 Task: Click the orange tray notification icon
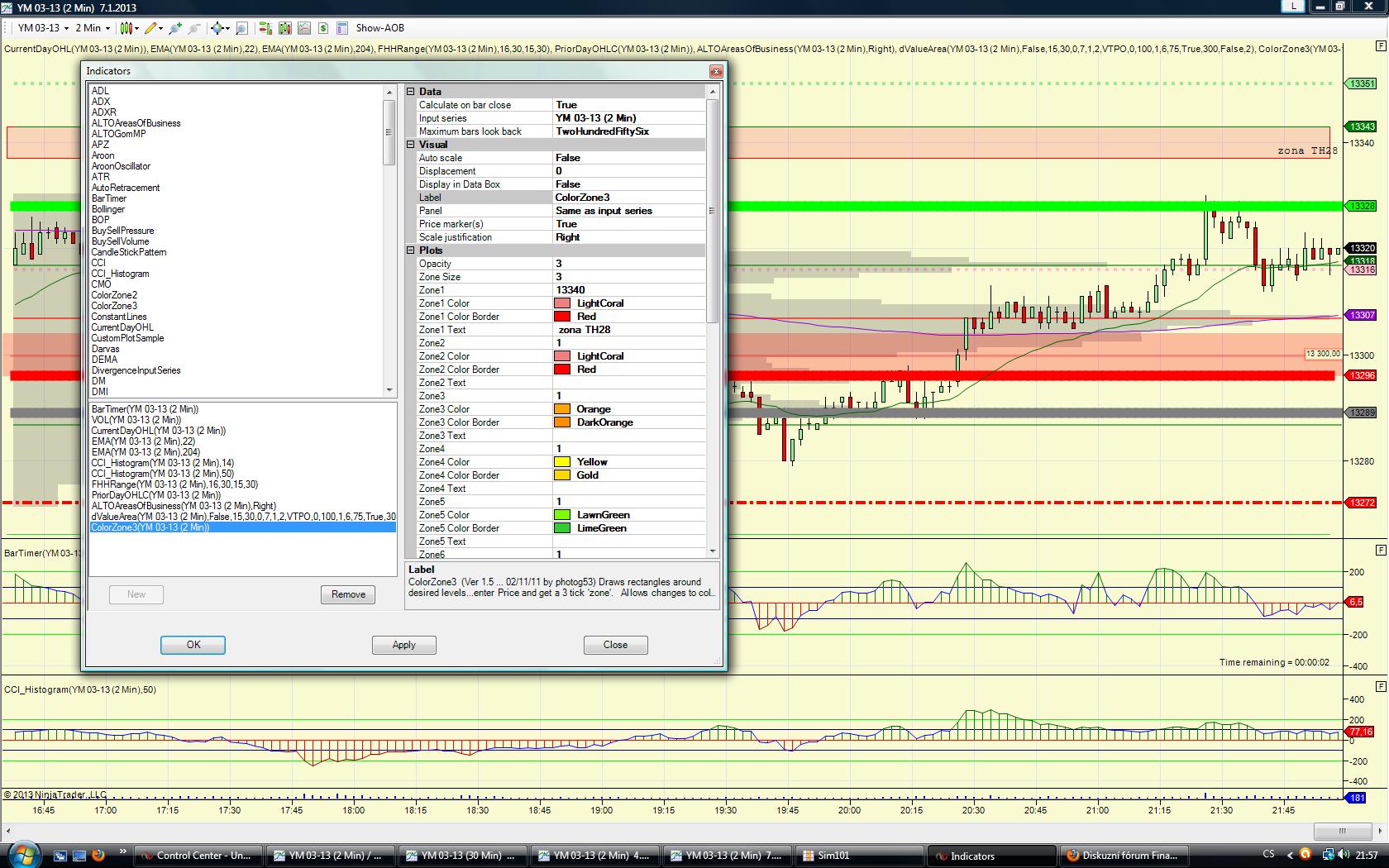click(1305, 855)
